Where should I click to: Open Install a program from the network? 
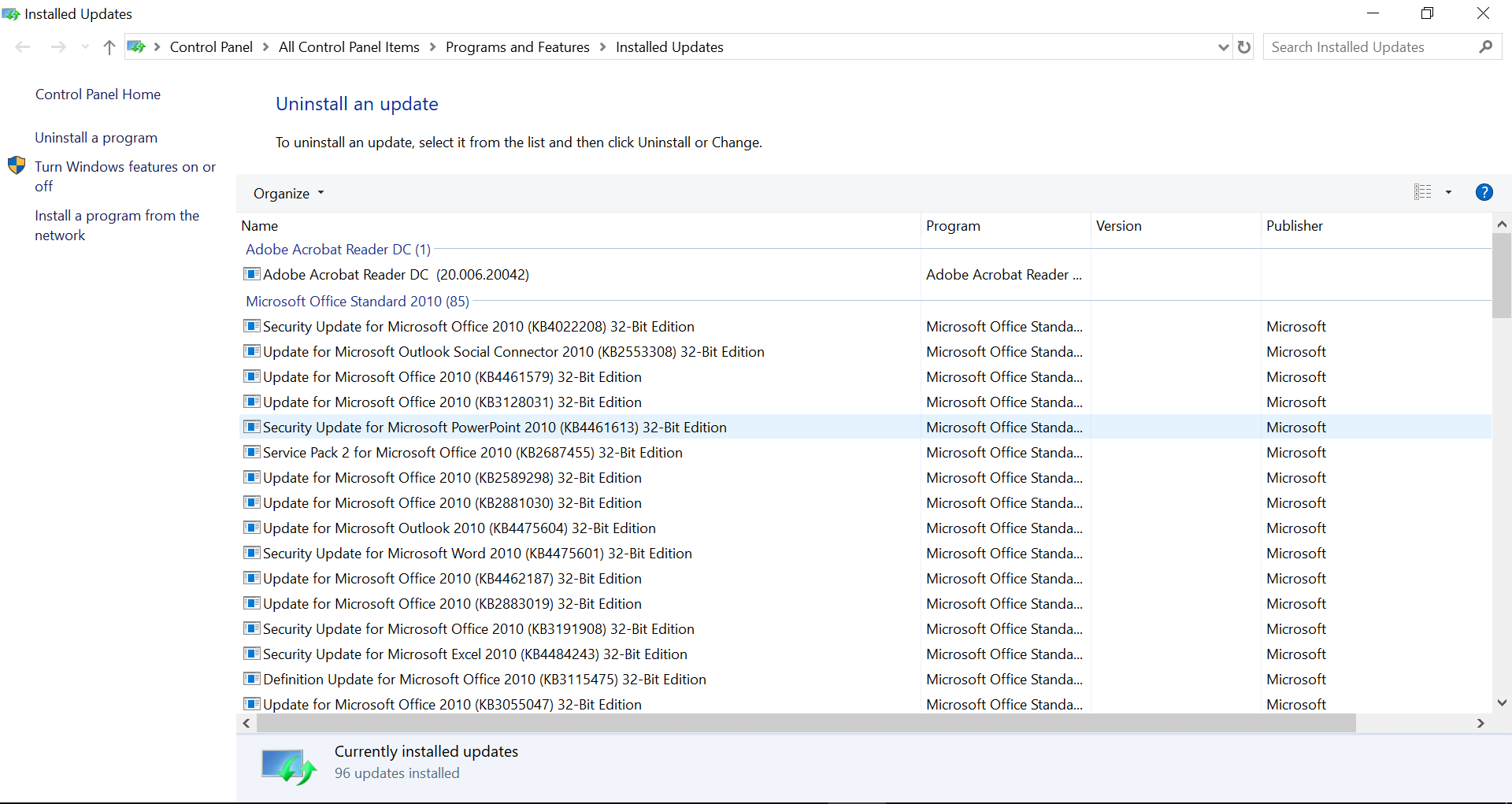click(117, 225)
